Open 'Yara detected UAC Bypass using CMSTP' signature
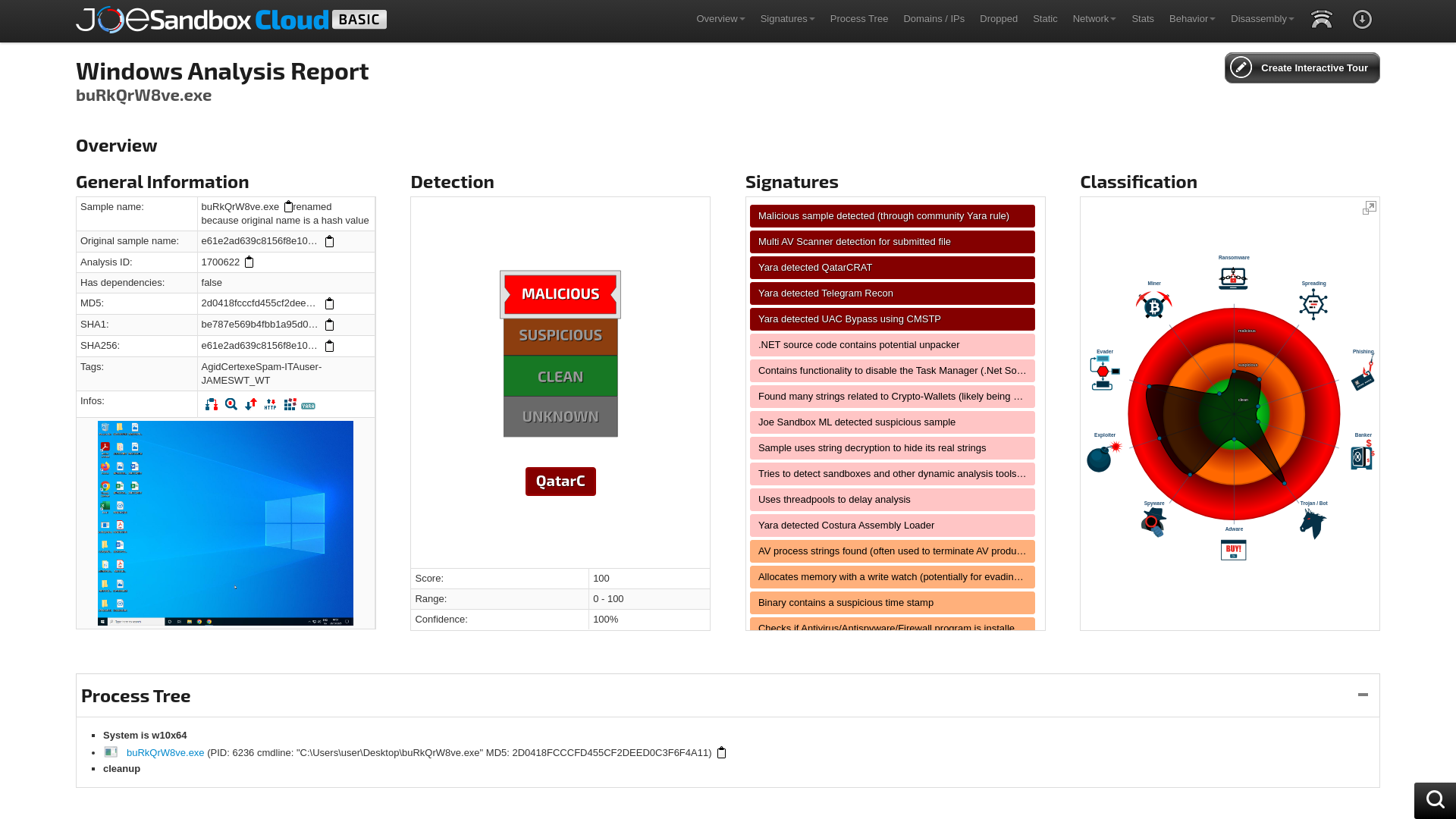Image resolution: width=1456 pixels, height=819 pixels. coord(892,319)
